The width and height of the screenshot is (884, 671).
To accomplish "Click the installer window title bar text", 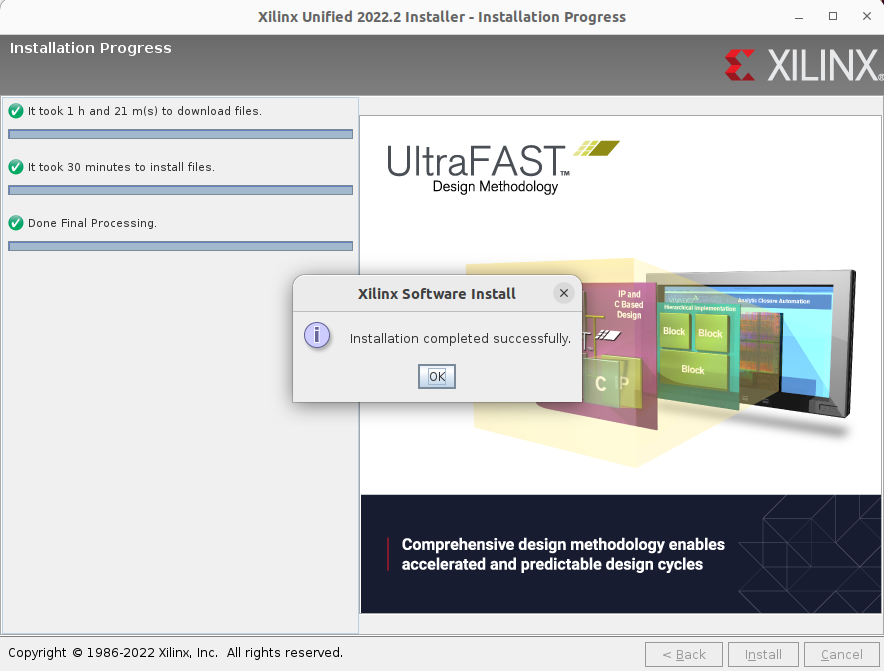I will (x=442, y=17).
